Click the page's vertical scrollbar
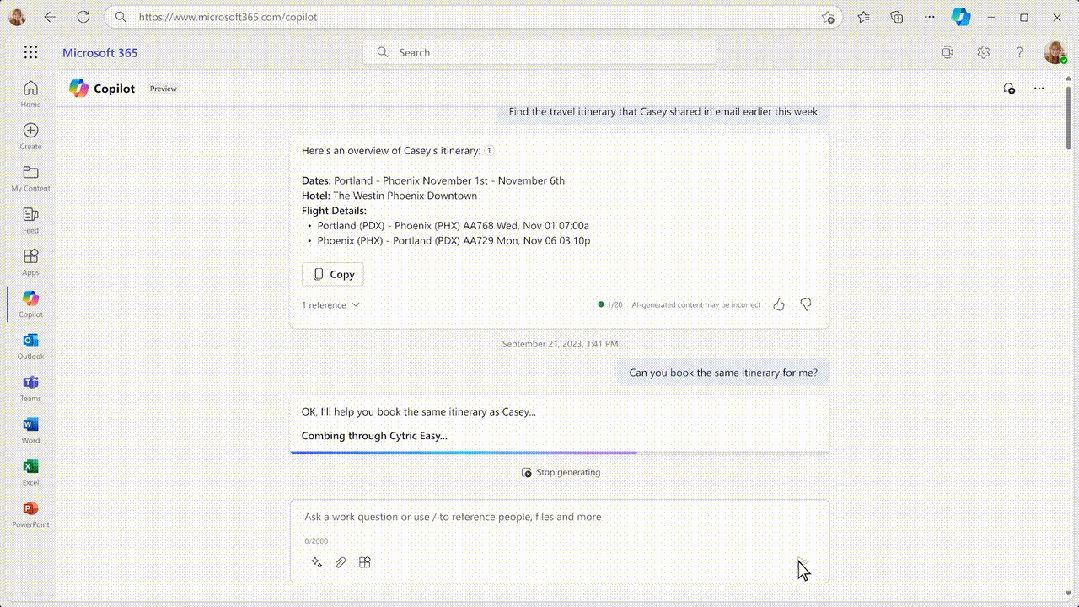Image resolution: width=1079 pixels, height=607 pixels. tap(1070, 130)
